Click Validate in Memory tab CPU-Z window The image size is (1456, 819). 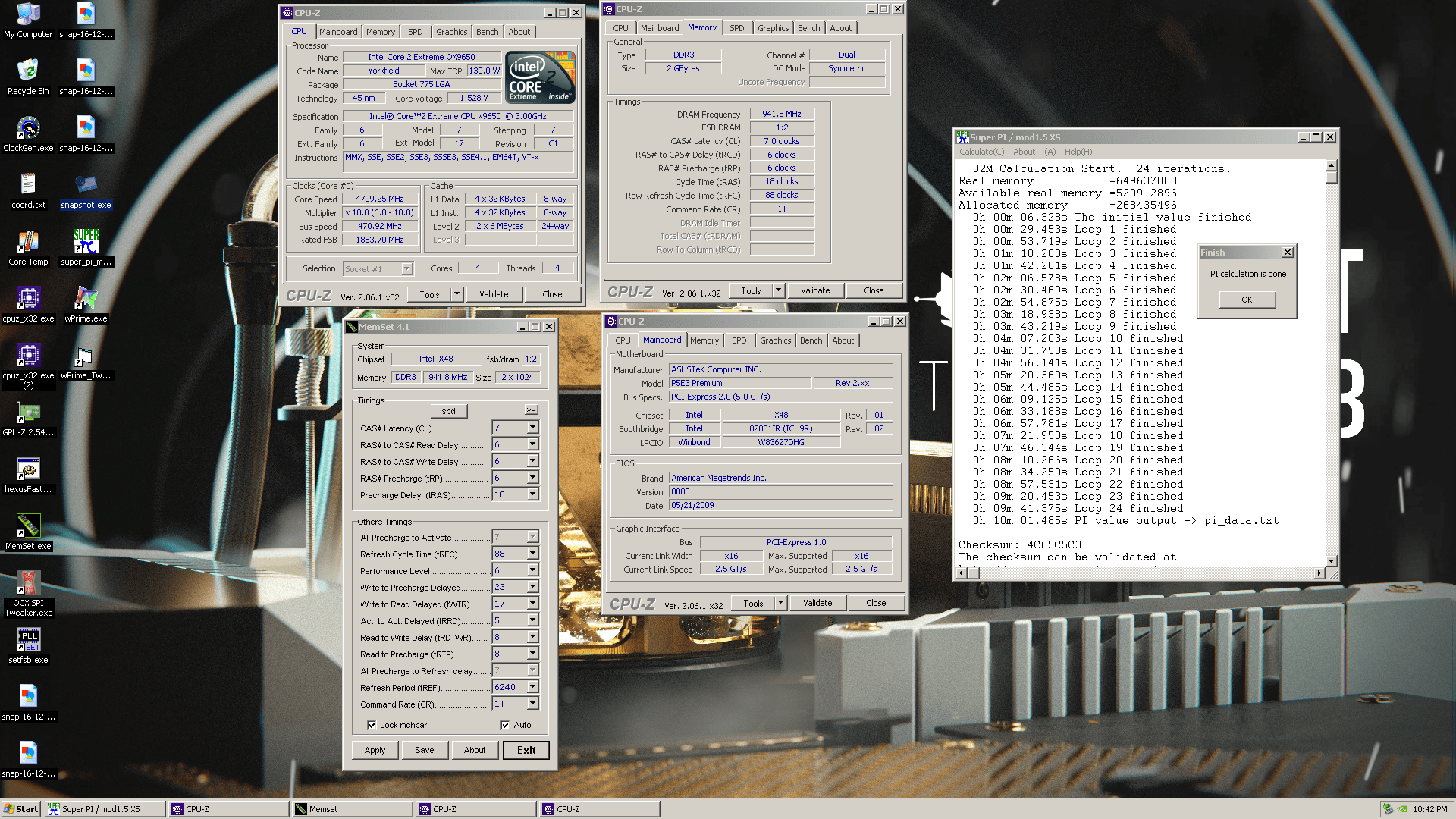point(815,290)
